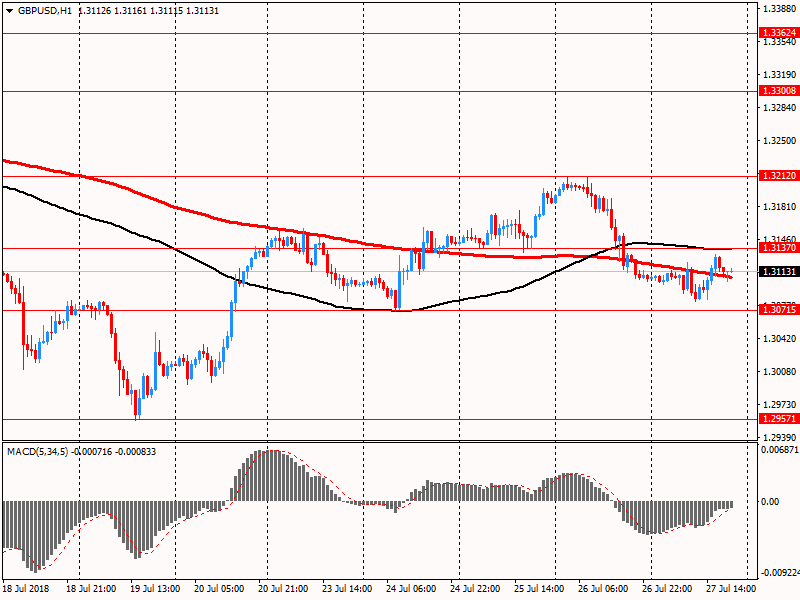Click the MACD scale value 0.006871
The height and width of the screenshot is (600, 800).
coord(780,450)
